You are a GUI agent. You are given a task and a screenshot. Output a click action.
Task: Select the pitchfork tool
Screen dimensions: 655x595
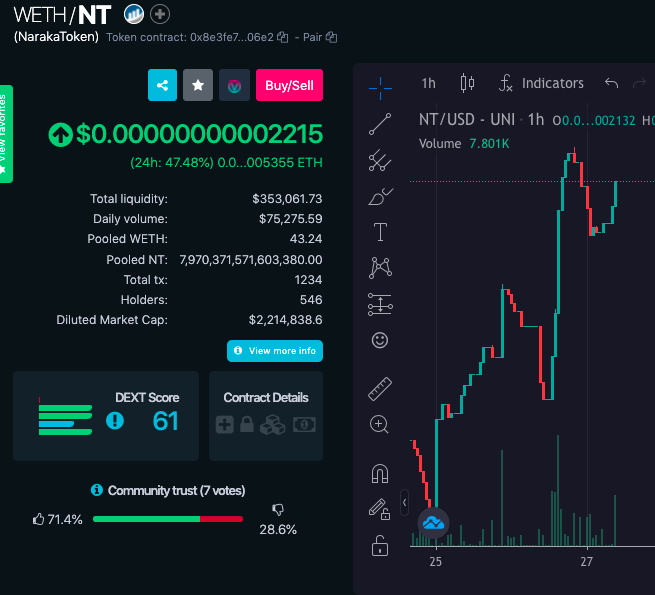click(x=380, y=160)
